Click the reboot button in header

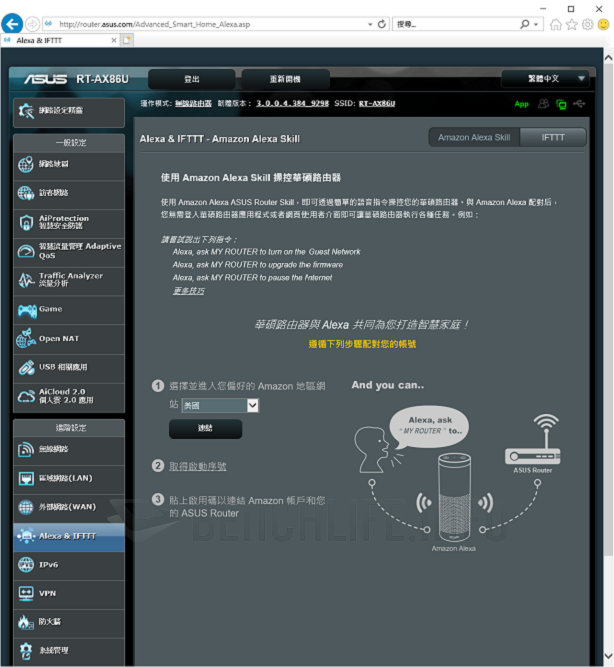[286, 79]
